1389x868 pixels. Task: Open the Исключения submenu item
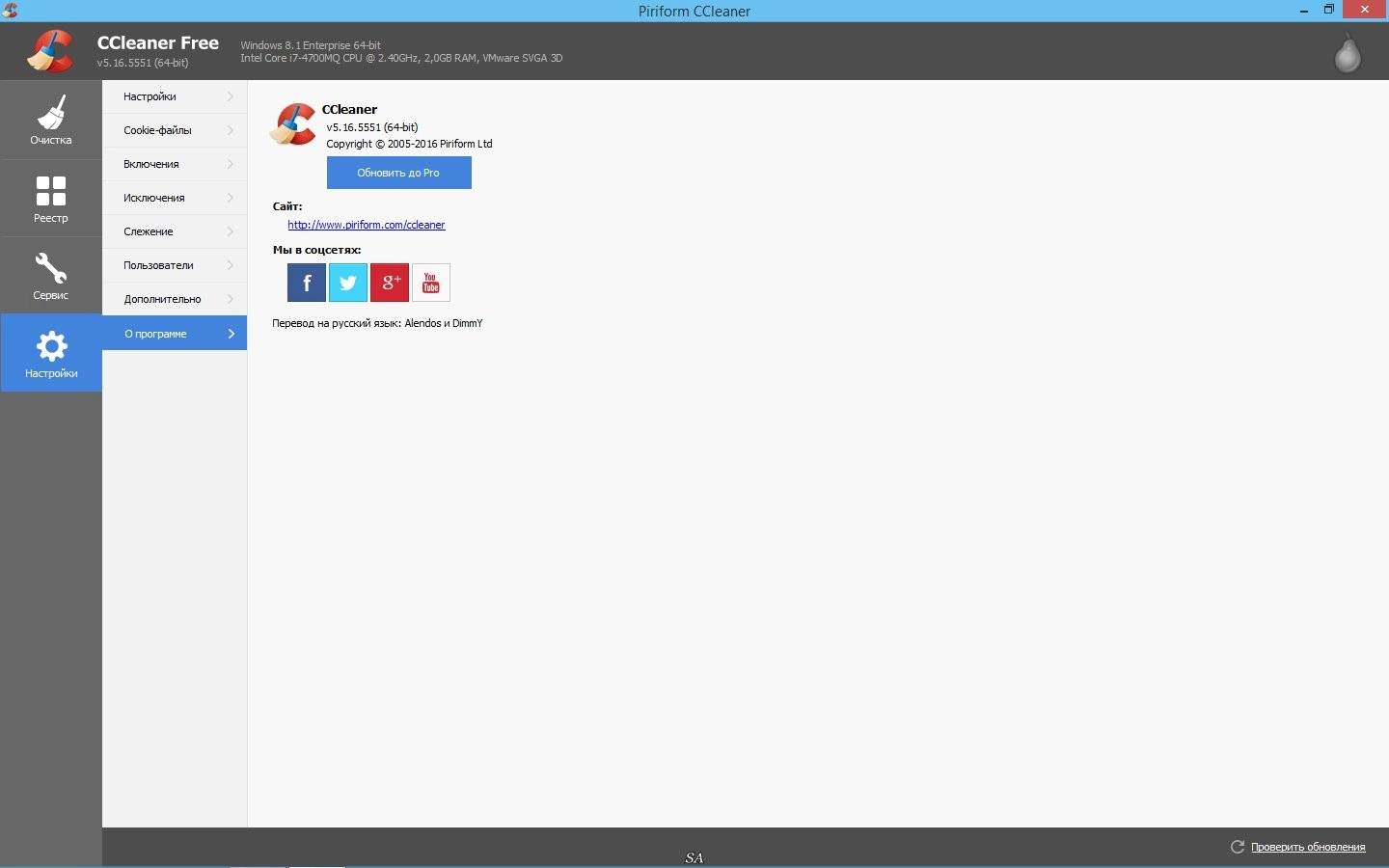coord(175,198)
